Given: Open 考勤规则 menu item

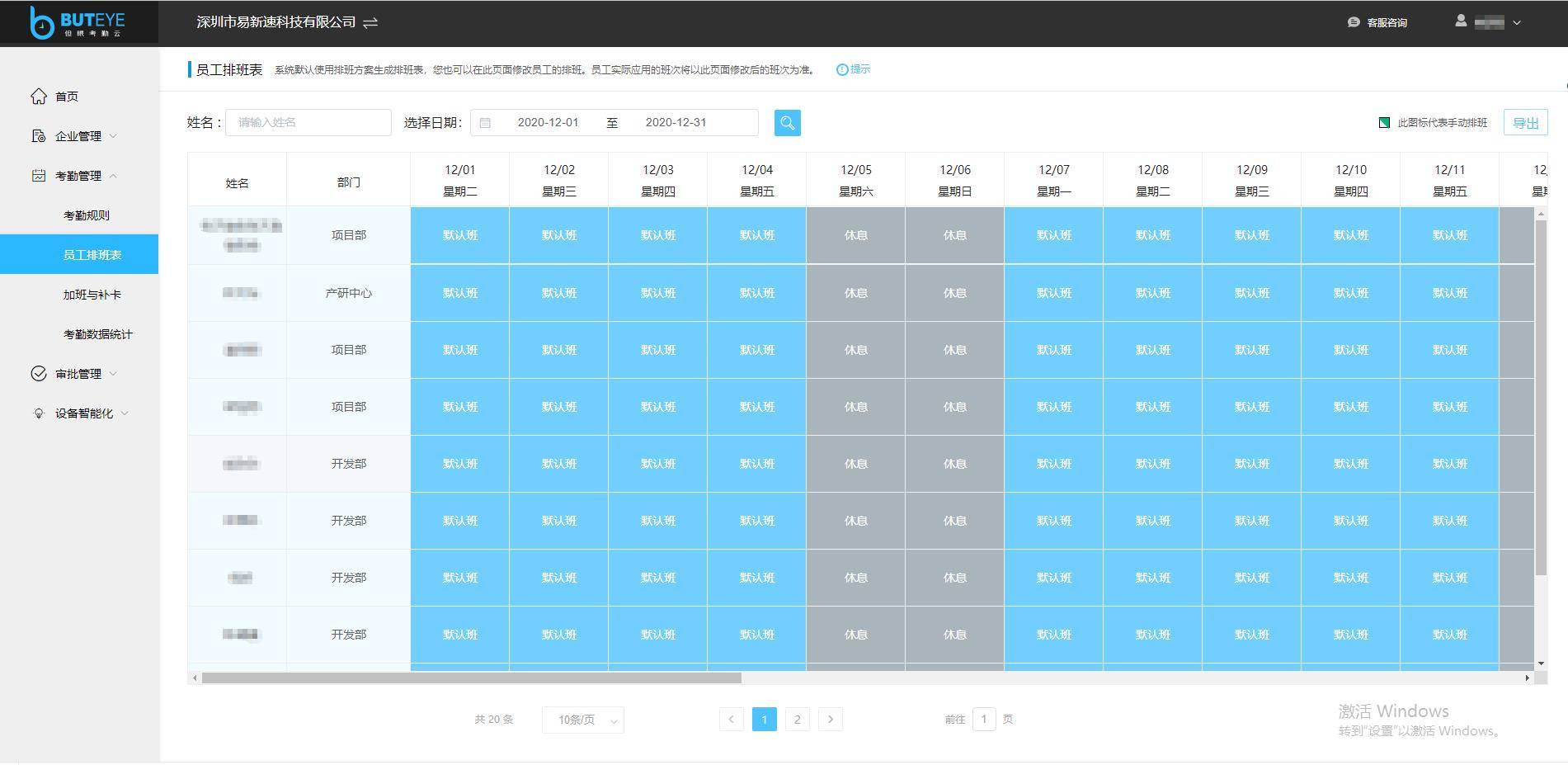Looking at the screenshot, I should coord(87,215).
